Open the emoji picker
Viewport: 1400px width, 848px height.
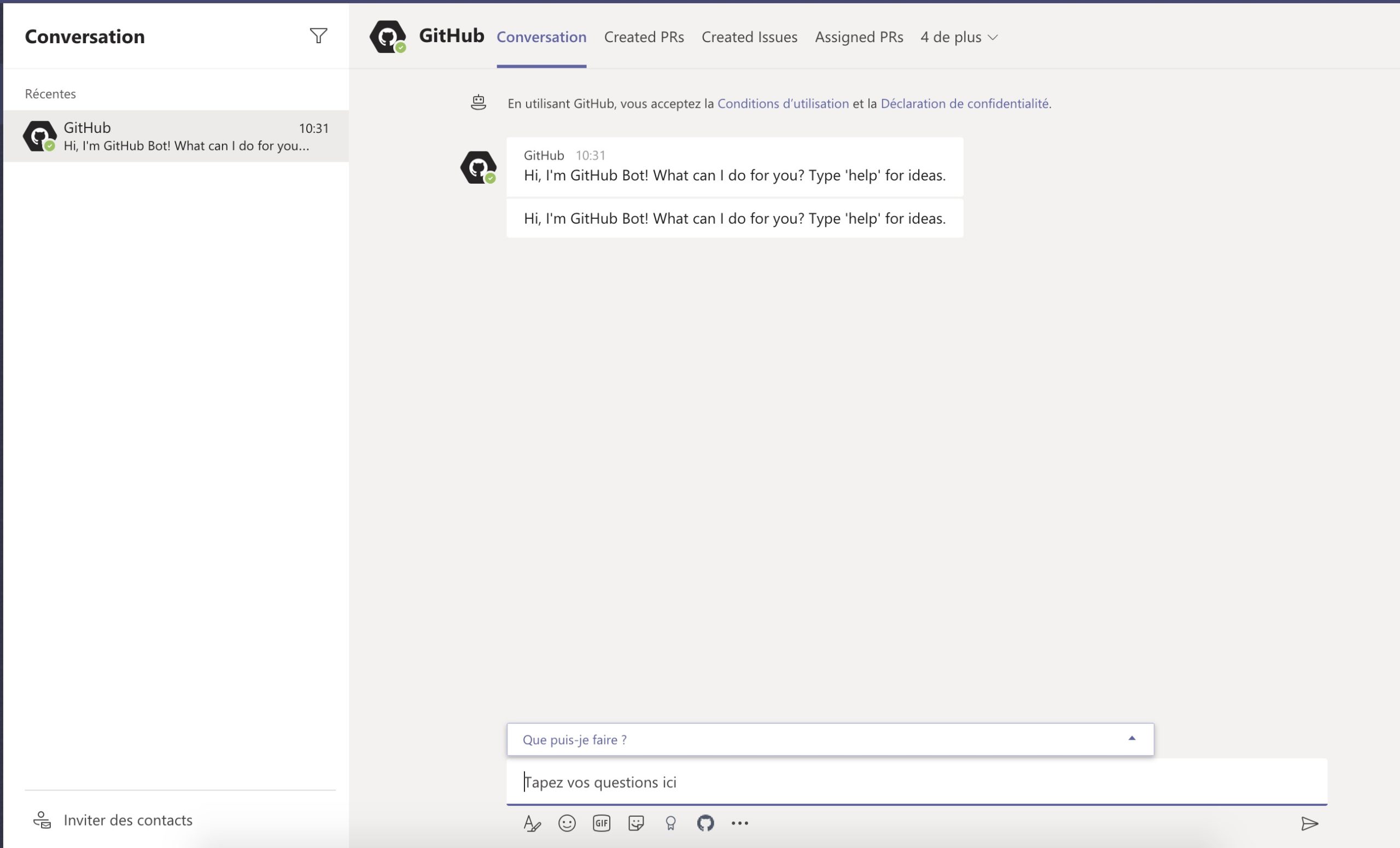click(x=567, y=823)
